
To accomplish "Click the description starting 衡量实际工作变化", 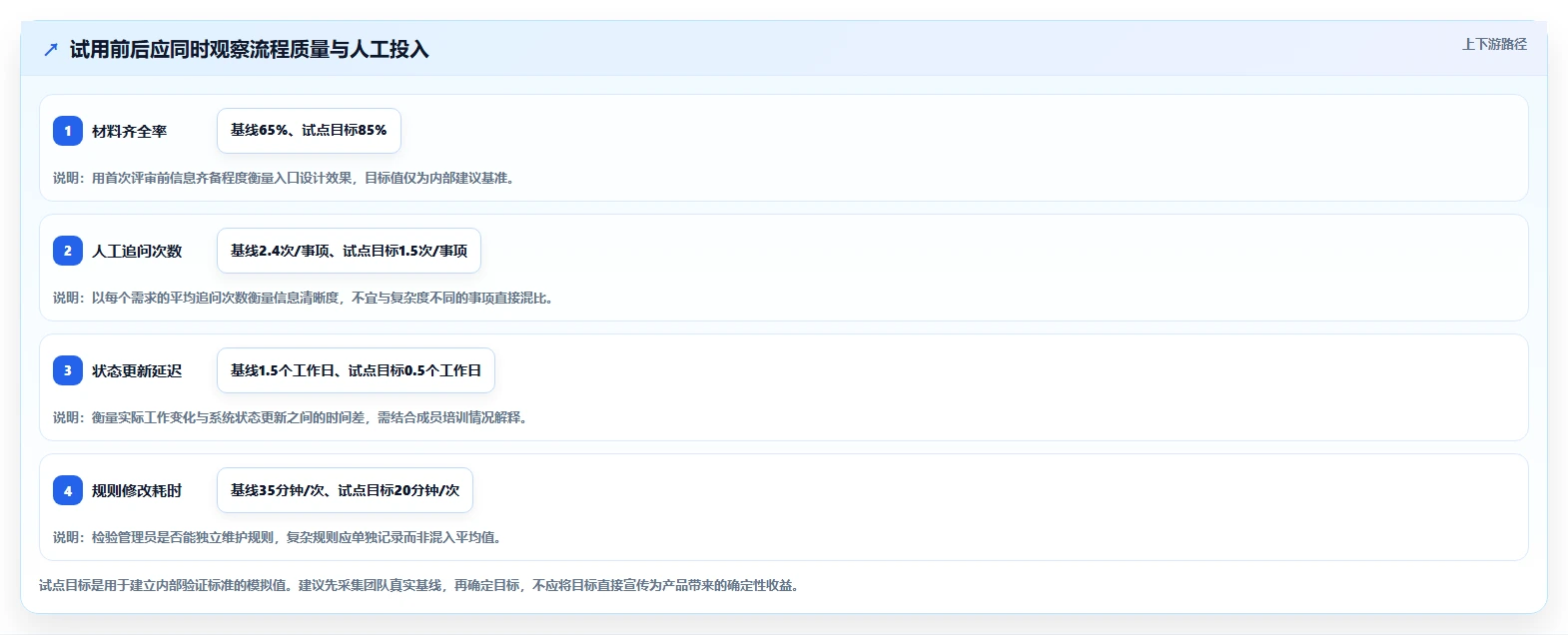I will (291, 417).
